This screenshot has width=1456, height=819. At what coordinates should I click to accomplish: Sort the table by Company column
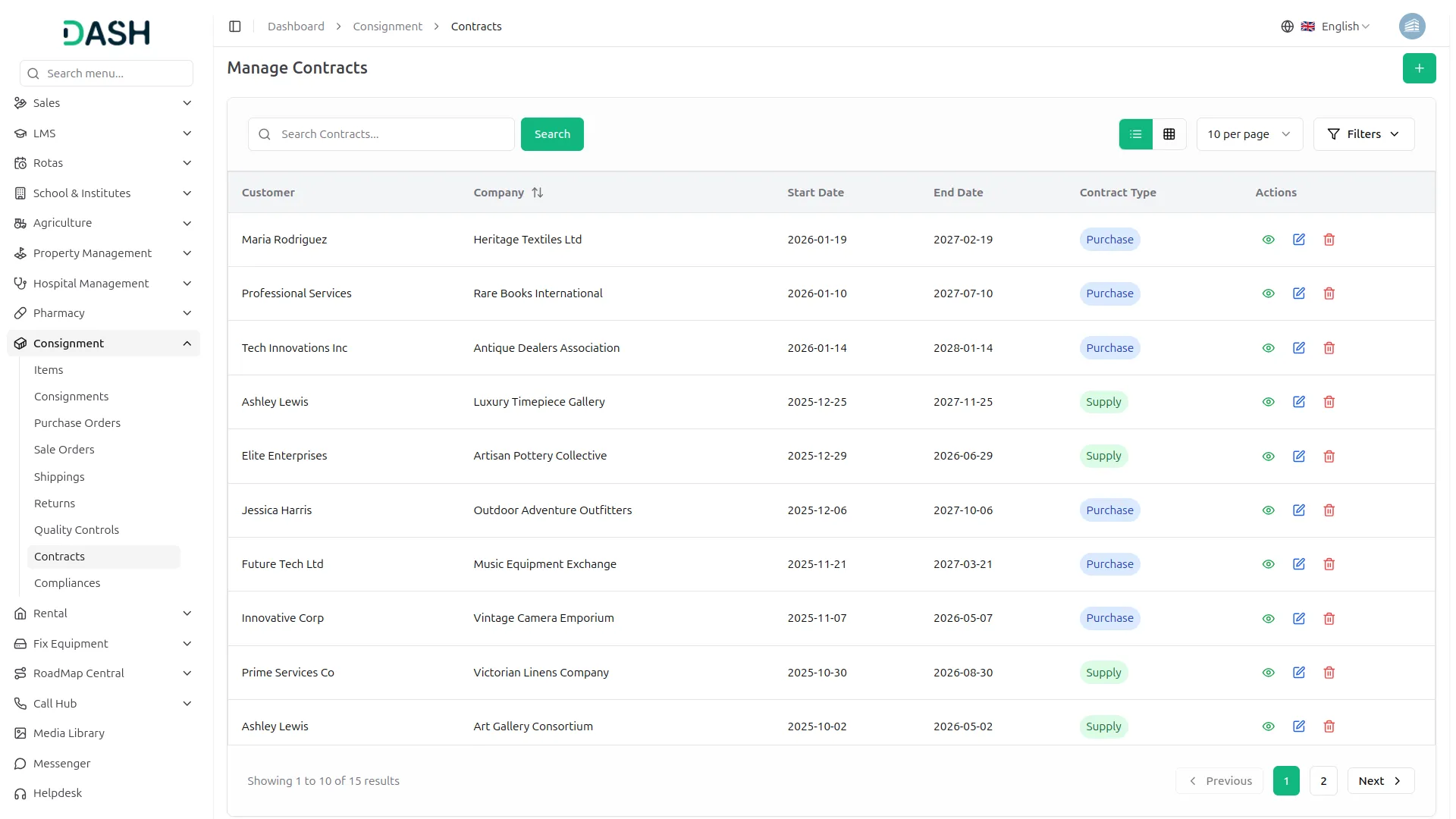[537, 193]
